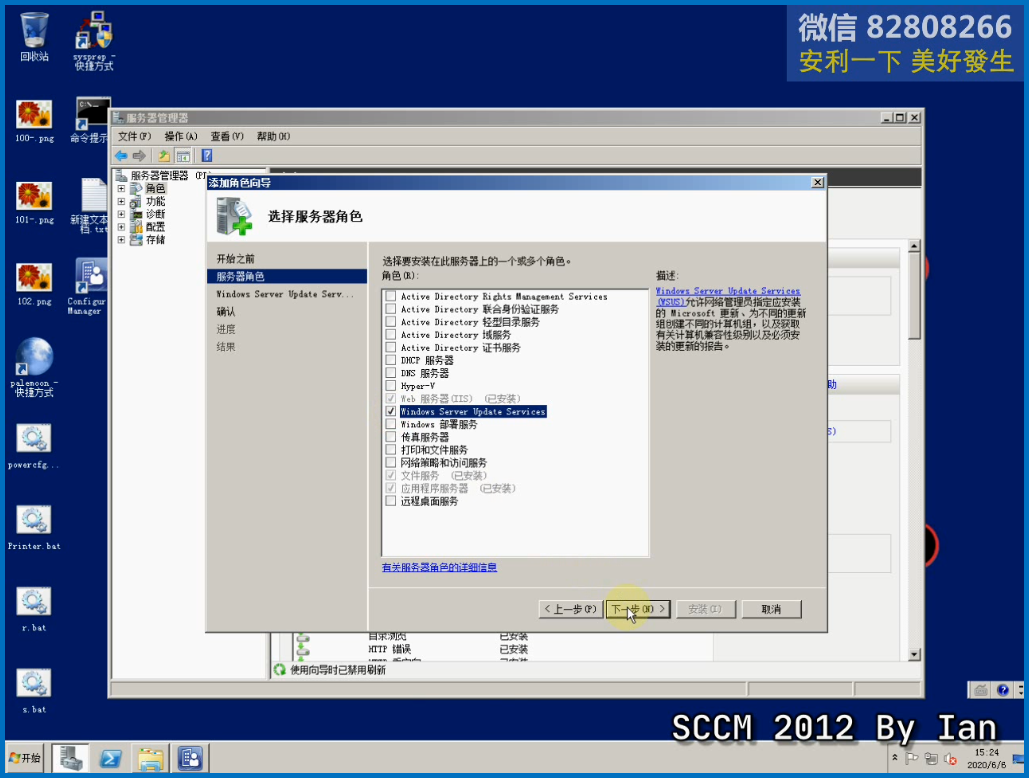The width and height of the screenshot is (1029, 778).
Task: Open the 开始 Start button
Action: [25, 758]
